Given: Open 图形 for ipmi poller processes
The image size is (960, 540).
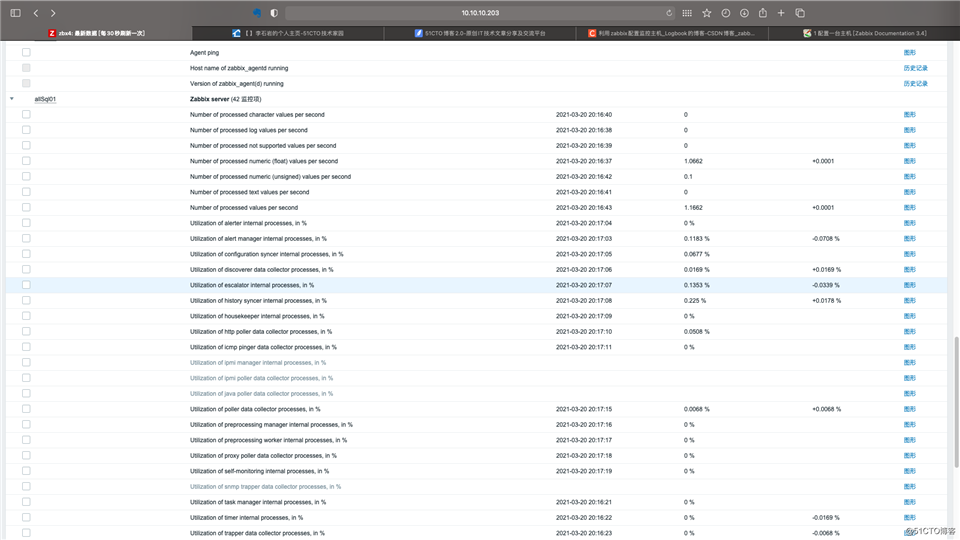Looking at the screenshot, I should [x=909, y=378].
